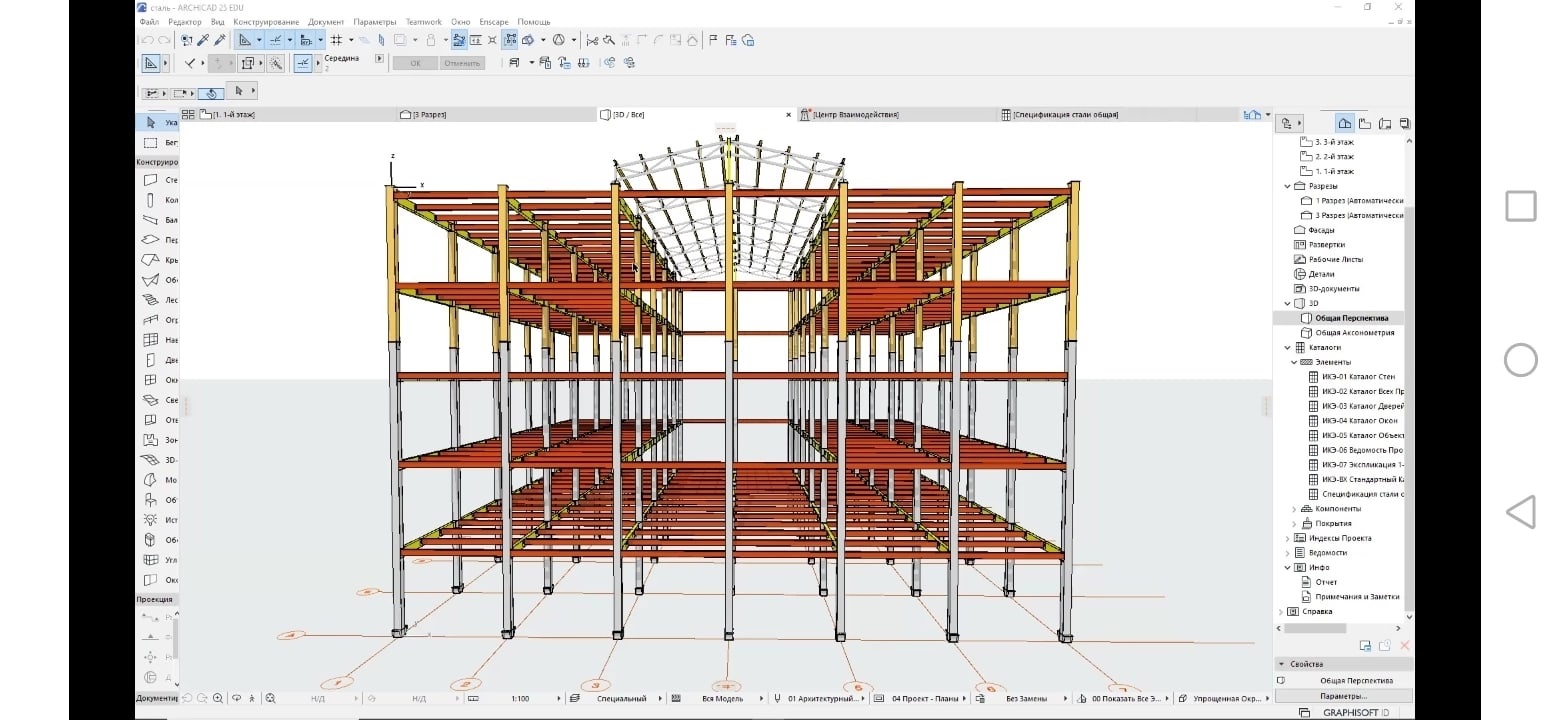Image resolution: width=1560 pixels, height=720 pixels.
Task: Switch navigator to Layout Book
Action: click(x=1385, y=123)
